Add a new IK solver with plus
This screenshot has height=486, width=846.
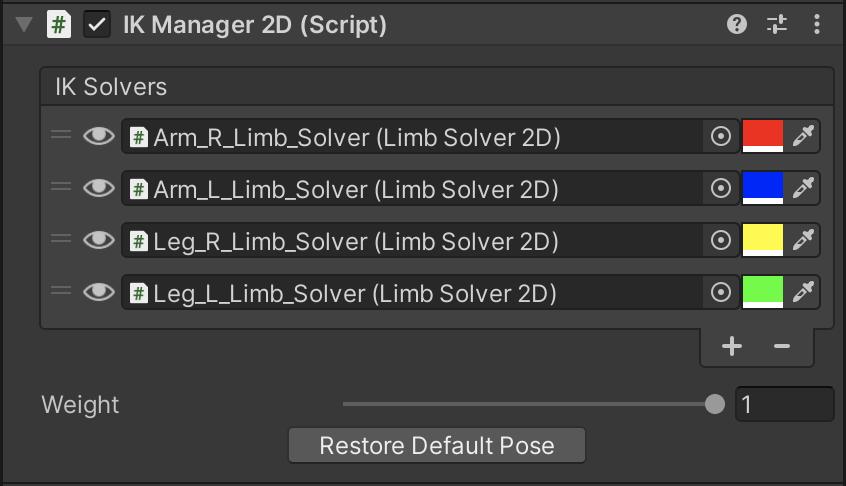tap(732, 347)
